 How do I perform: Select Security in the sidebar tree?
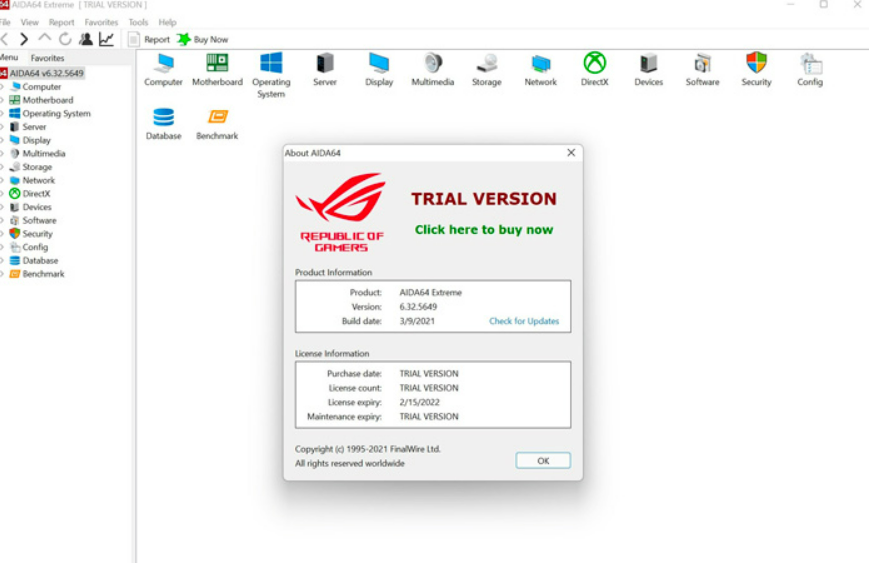(x=37, y=234)
